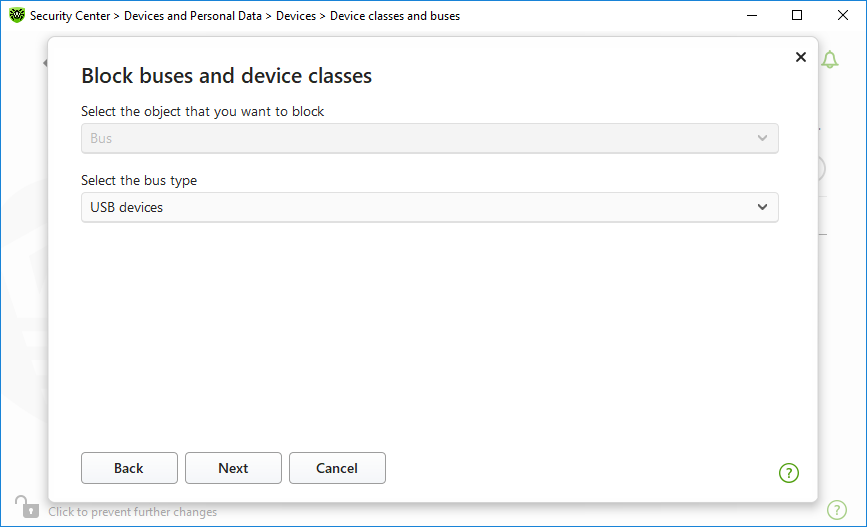
Task: Open the notifications bell icon
Action: 829,59
